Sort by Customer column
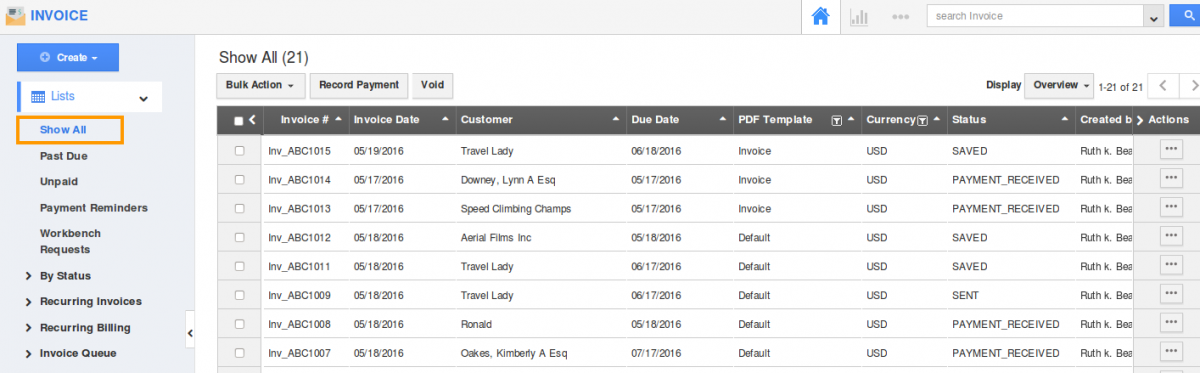Image resolution: width=1200 pixels, height=373 pixels. click(x=615, y=119)
